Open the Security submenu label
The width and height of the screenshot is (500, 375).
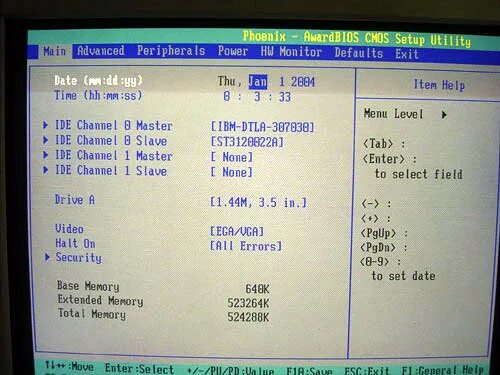tap(78, 258)
